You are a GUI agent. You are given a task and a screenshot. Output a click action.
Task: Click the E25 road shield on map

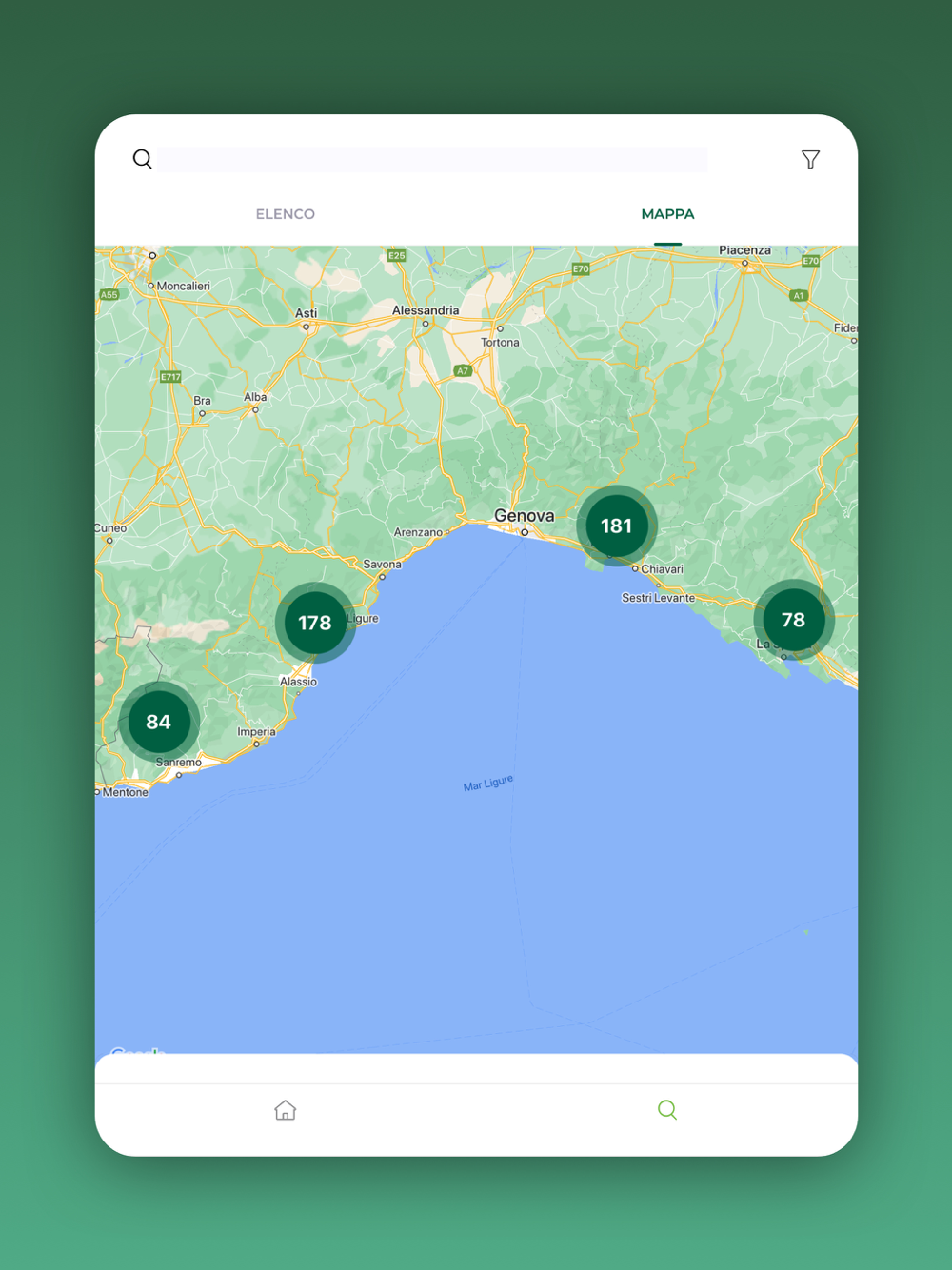coord(397,255)
